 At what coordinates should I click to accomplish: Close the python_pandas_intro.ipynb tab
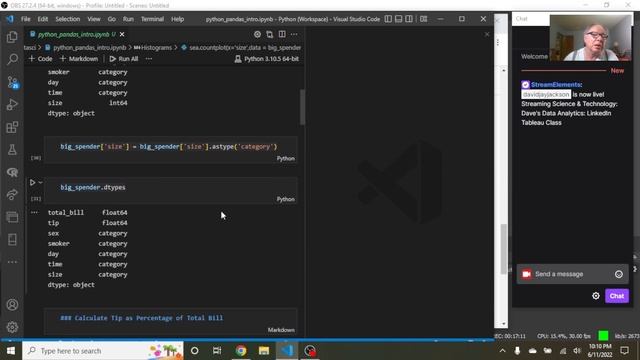coord(122,34)
